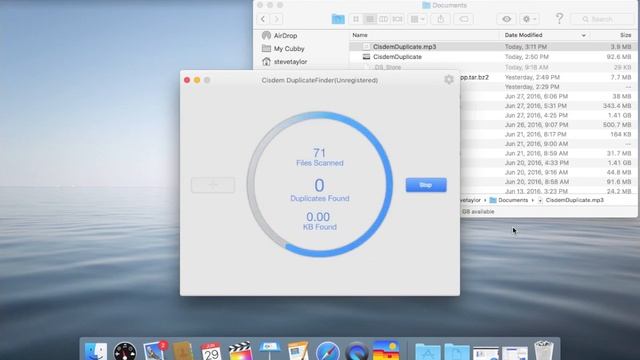
Task: Click the Finder Search field
Action: point(603,19)
